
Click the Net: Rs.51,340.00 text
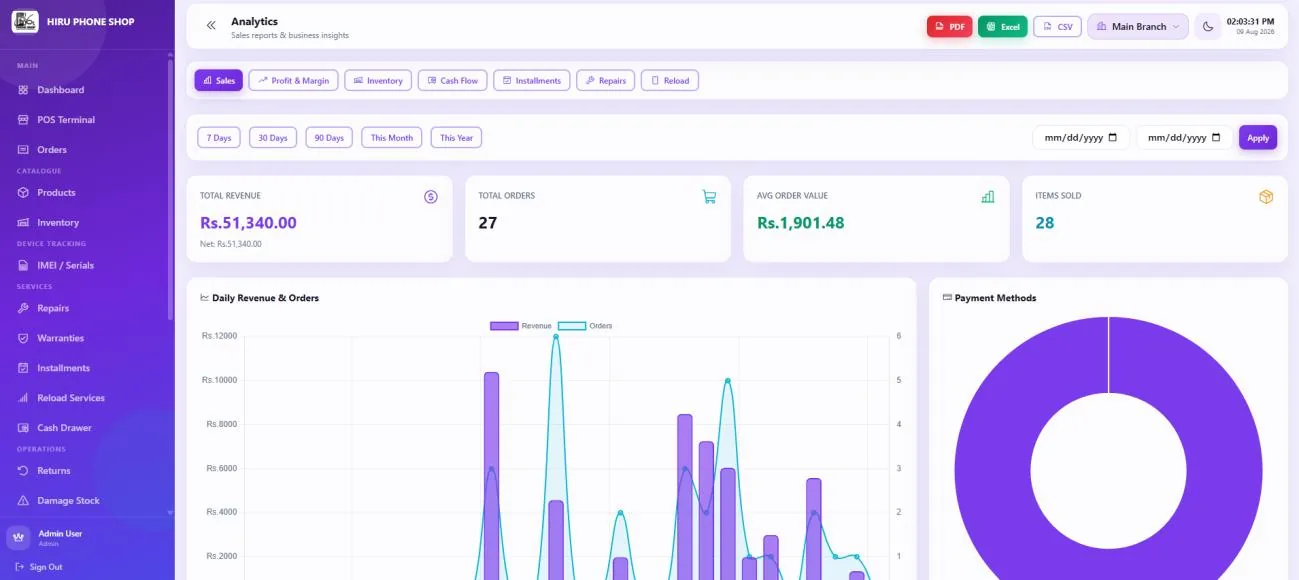pyautogui.click(x=231, y=244)
